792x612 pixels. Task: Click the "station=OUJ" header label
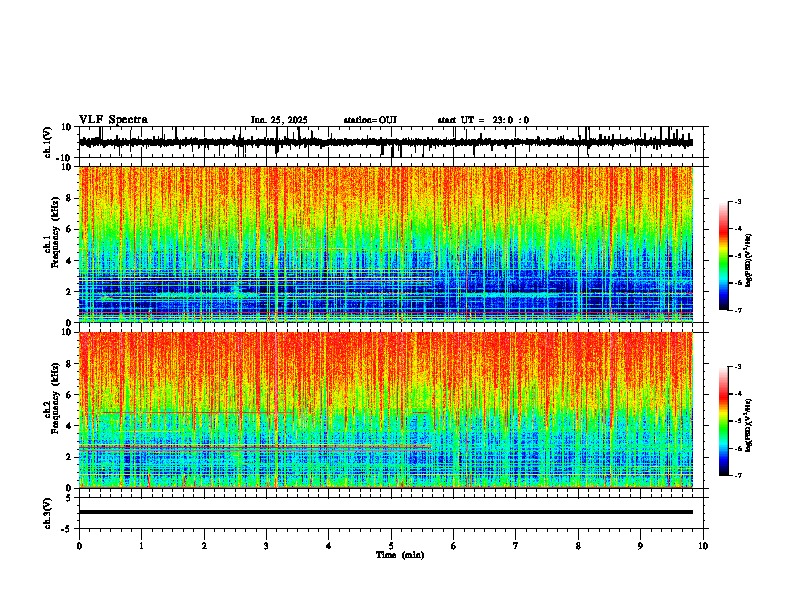click(370, 120)
